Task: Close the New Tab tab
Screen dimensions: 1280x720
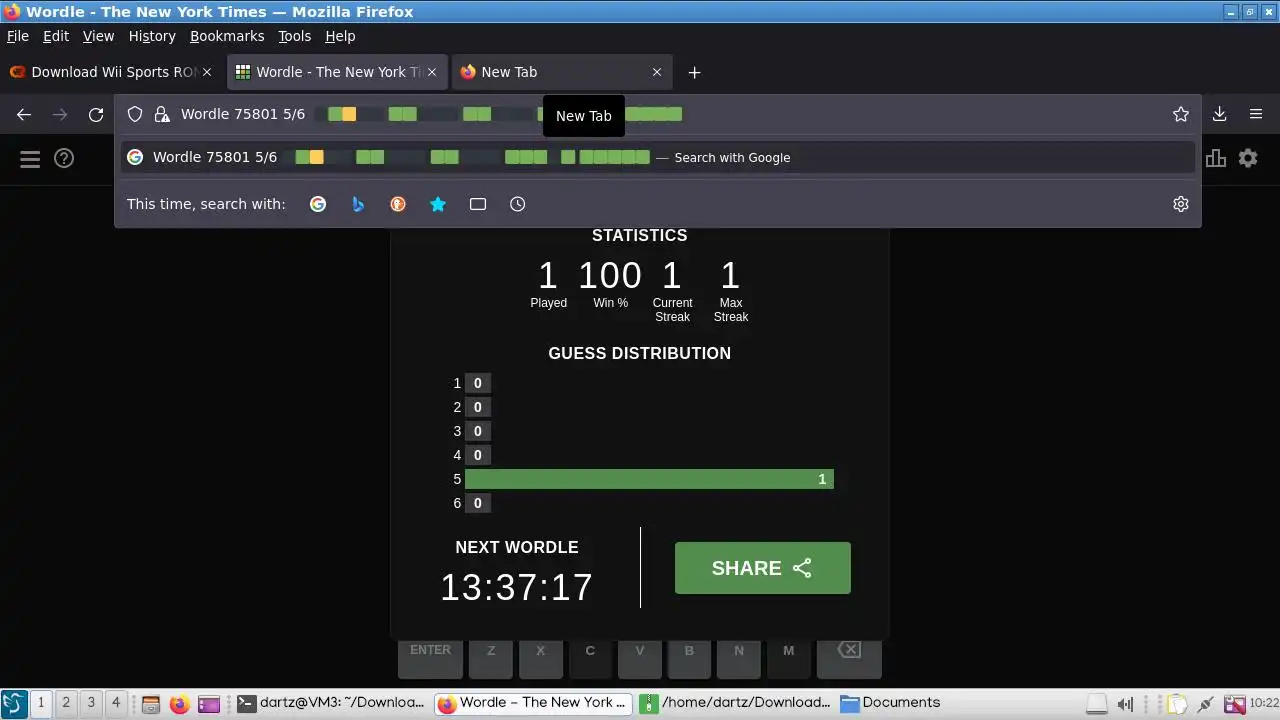Action: (657, 72)
